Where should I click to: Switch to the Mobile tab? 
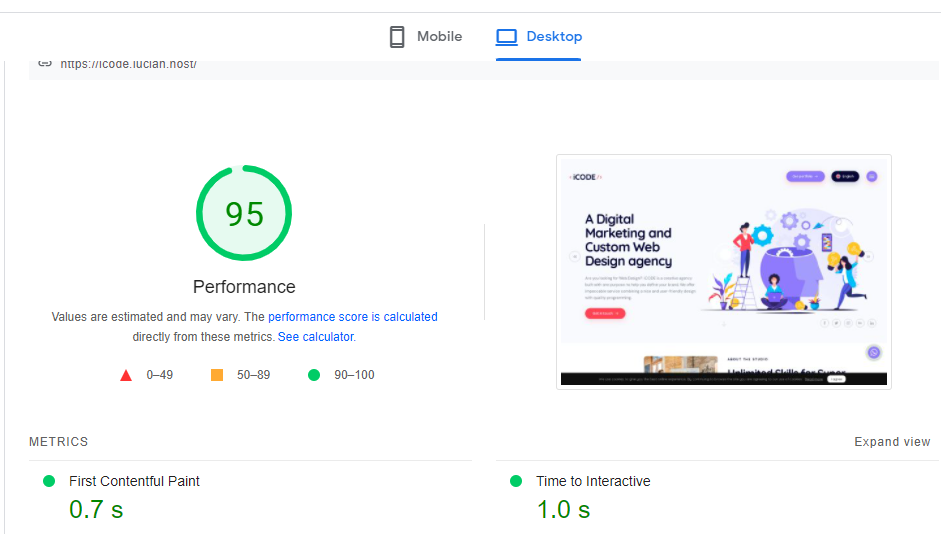(426, 37)
